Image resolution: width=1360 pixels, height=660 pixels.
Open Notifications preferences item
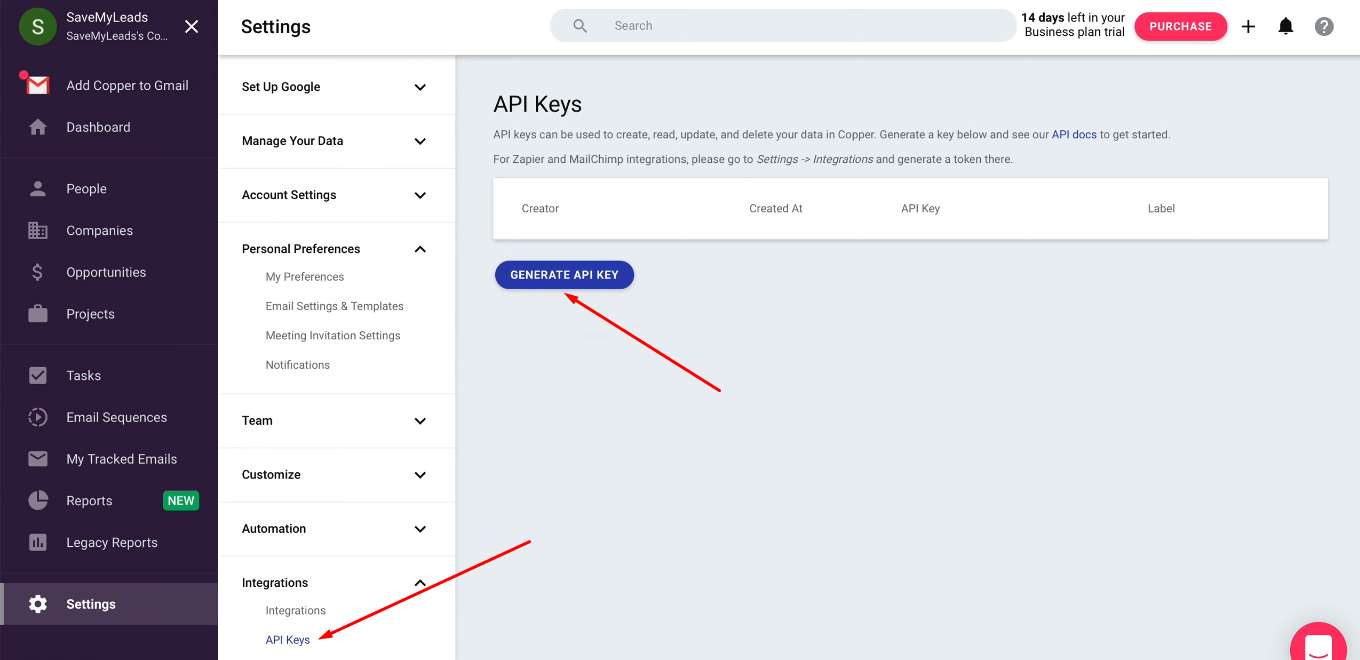(x=297, y=365)
